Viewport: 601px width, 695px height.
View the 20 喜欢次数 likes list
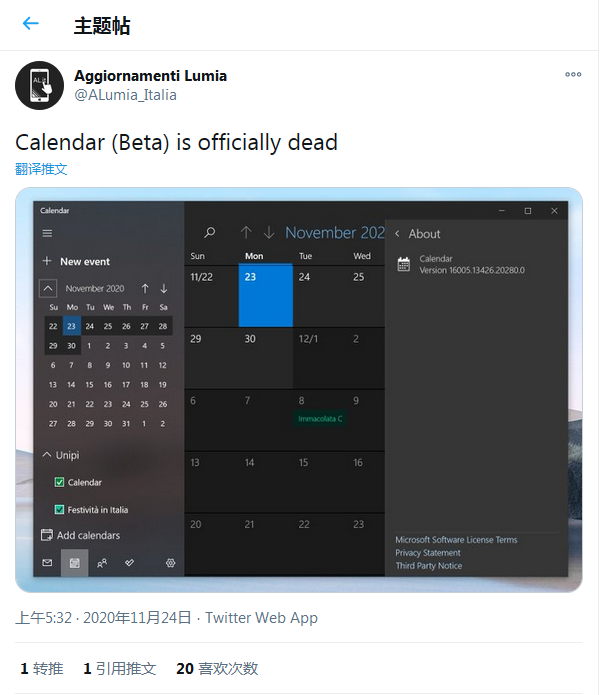(217, 668)
